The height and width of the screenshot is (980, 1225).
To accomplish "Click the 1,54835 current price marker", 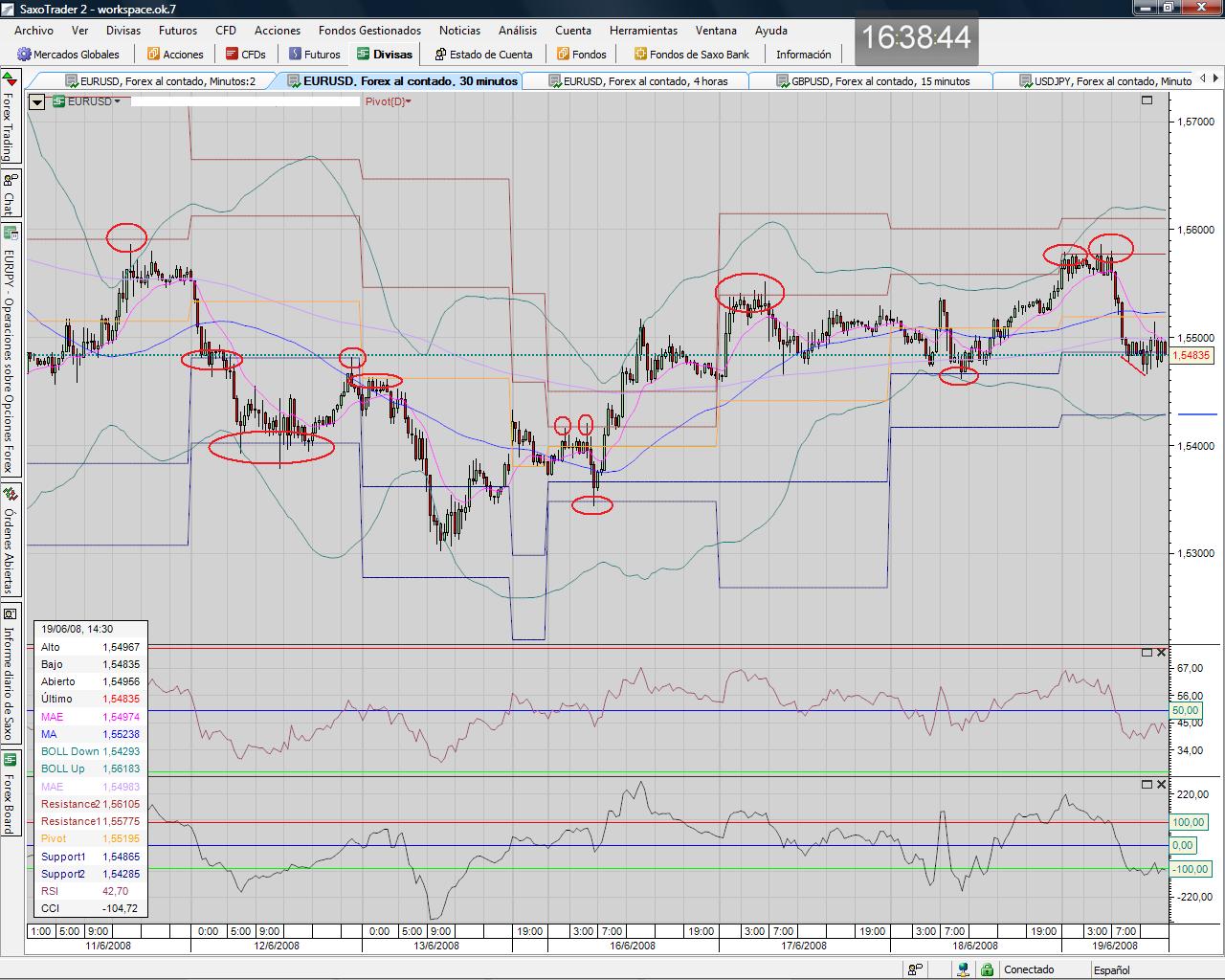I will 1192,355.
